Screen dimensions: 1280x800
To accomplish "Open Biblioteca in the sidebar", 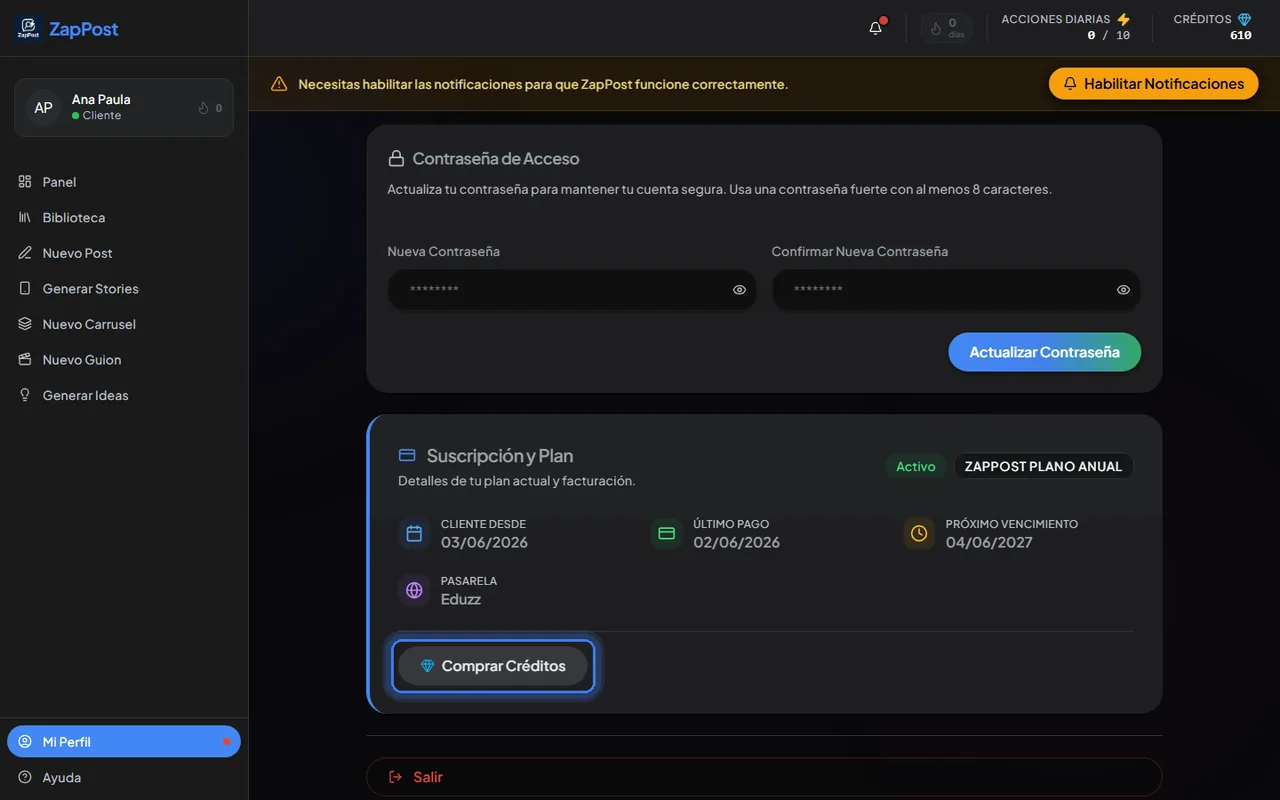I will (124, 217).
